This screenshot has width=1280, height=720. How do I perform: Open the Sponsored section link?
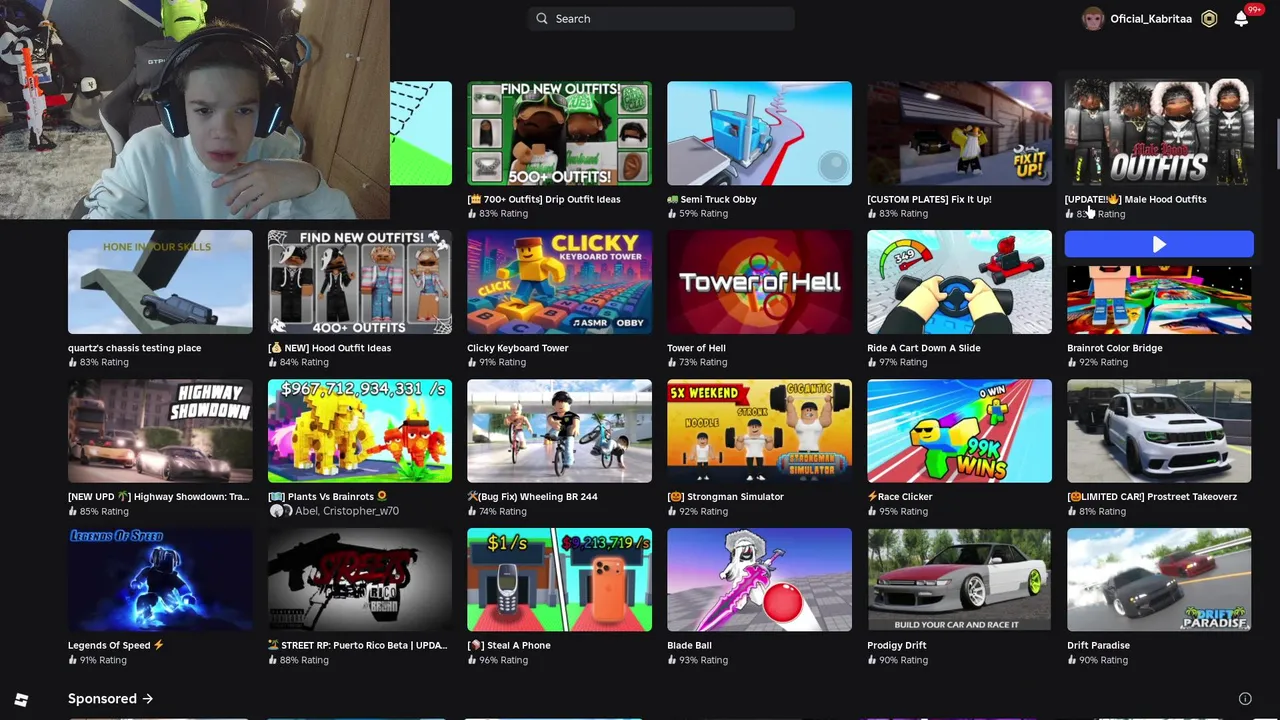coord(110,699)
